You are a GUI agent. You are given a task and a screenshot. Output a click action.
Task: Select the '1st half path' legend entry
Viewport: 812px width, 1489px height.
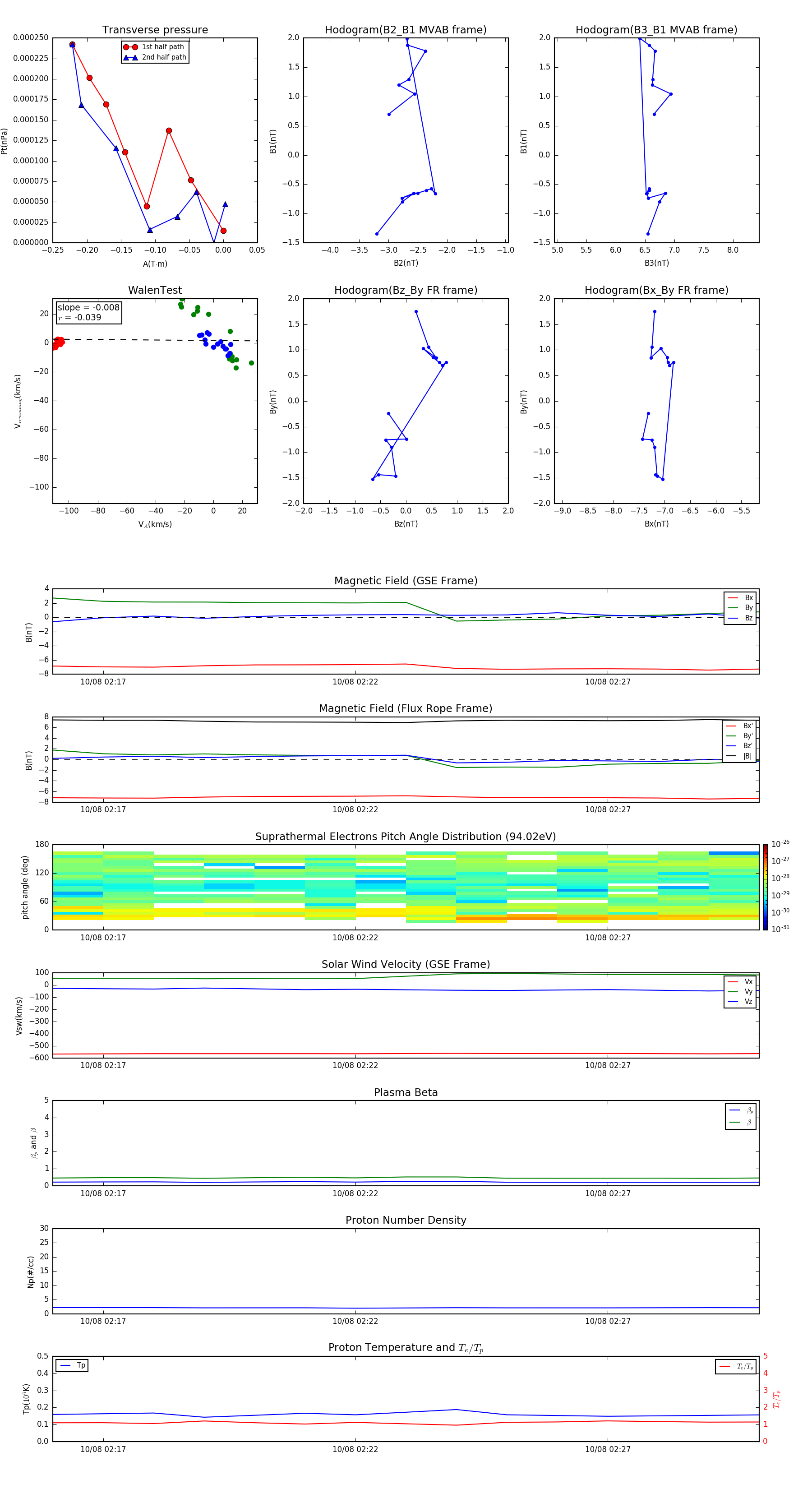154,47
